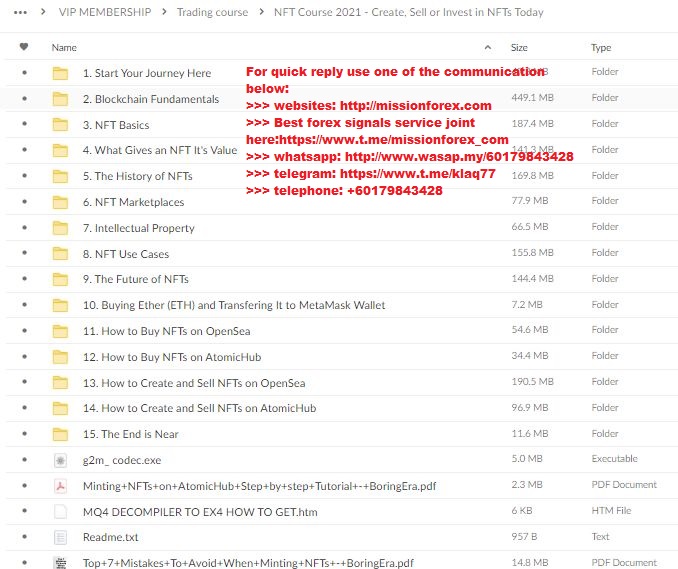This screenshot has height=569, width=678.
Task: Click folder icon for What Gives an NFT It's Value
Action: [60, 150]
